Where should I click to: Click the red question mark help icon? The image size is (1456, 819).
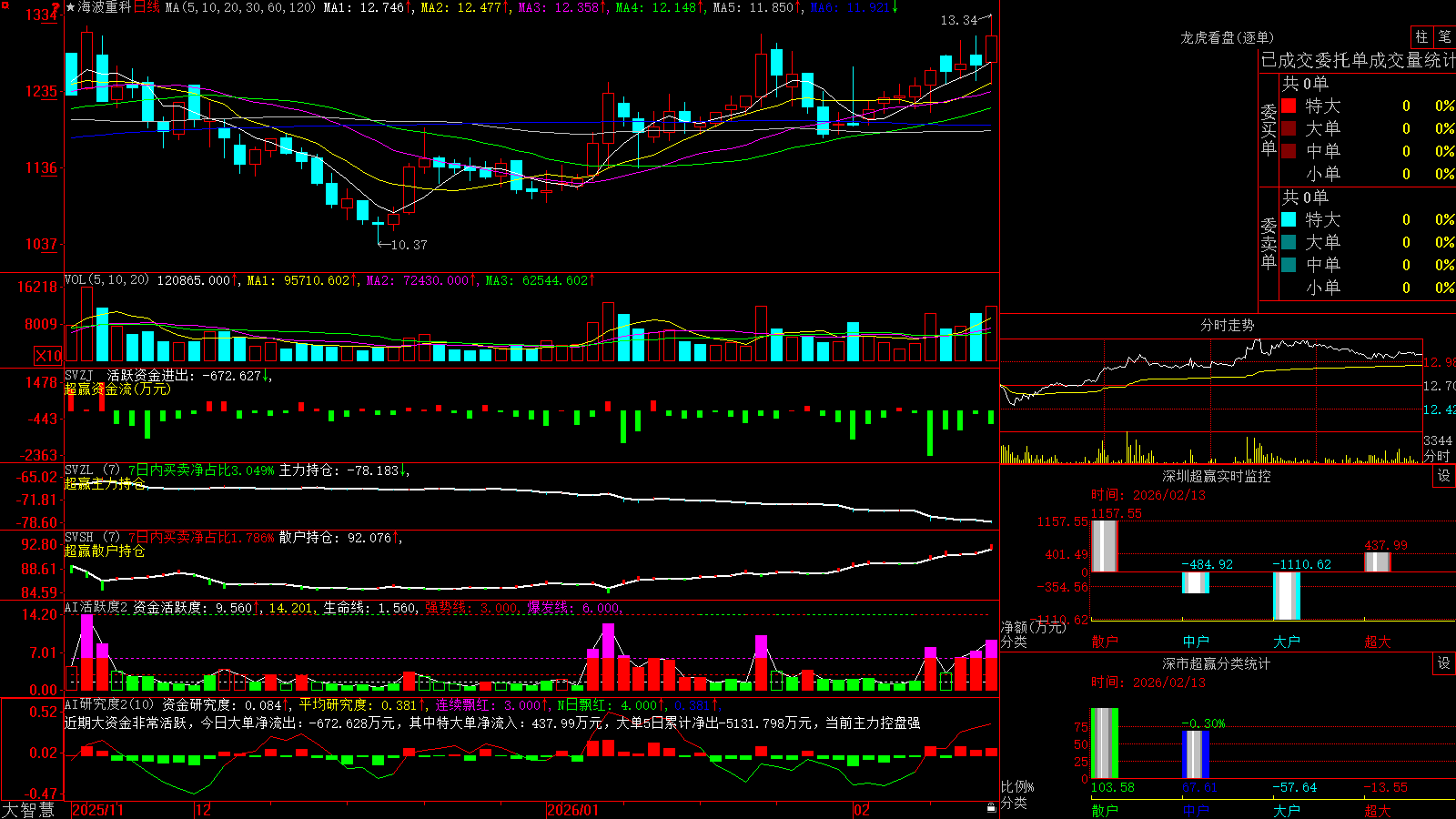pyautogui.click(x=56, y=7)
